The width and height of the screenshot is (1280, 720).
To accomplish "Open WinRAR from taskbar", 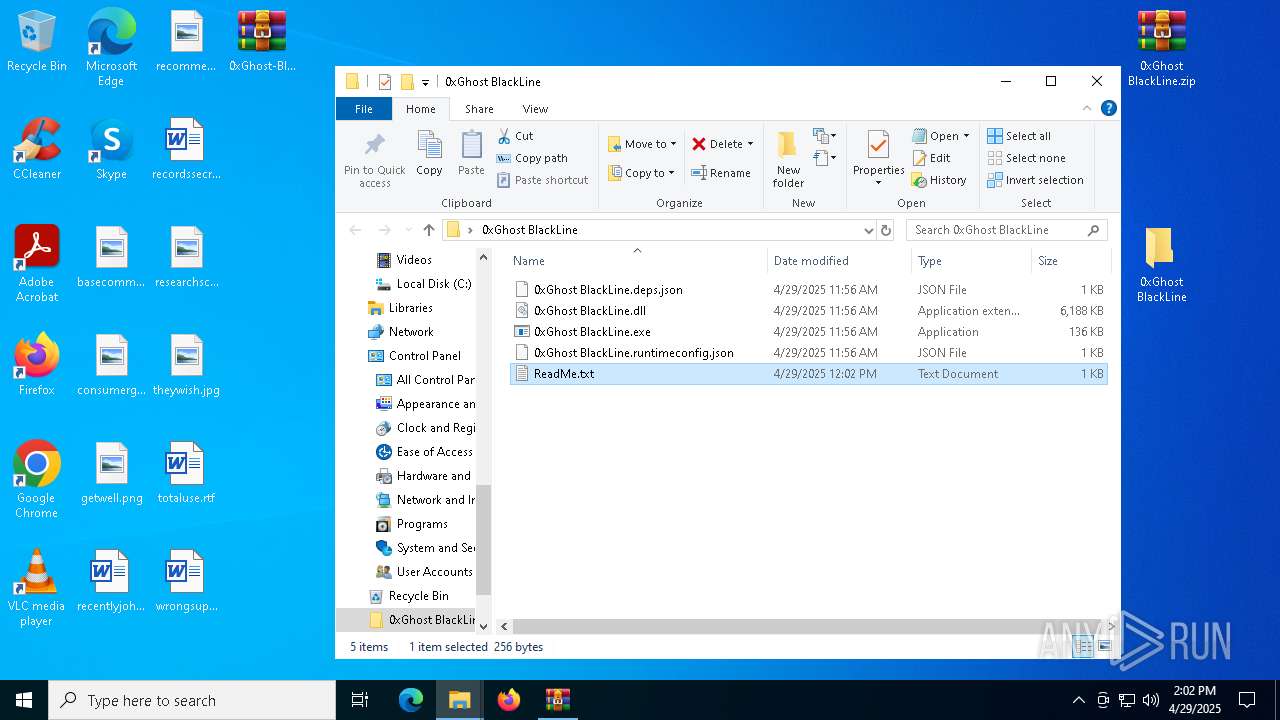I will pos(557,700).
